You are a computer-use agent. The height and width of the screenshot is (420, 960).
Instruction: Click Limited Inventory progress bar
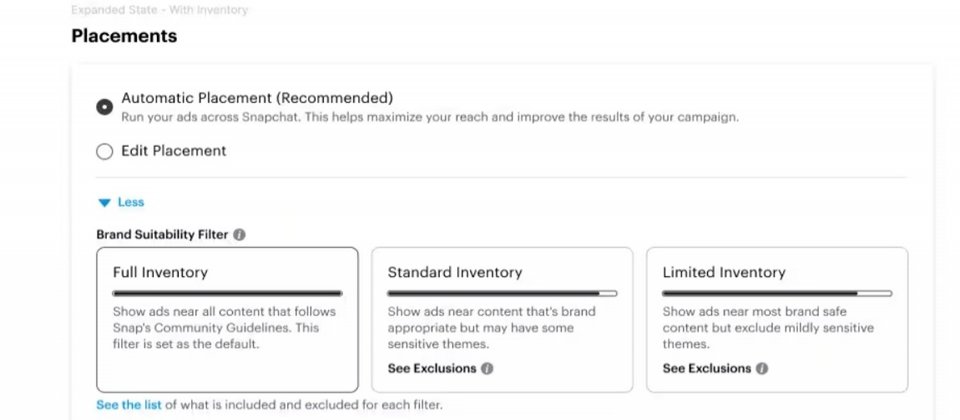(x=777, y=293)
